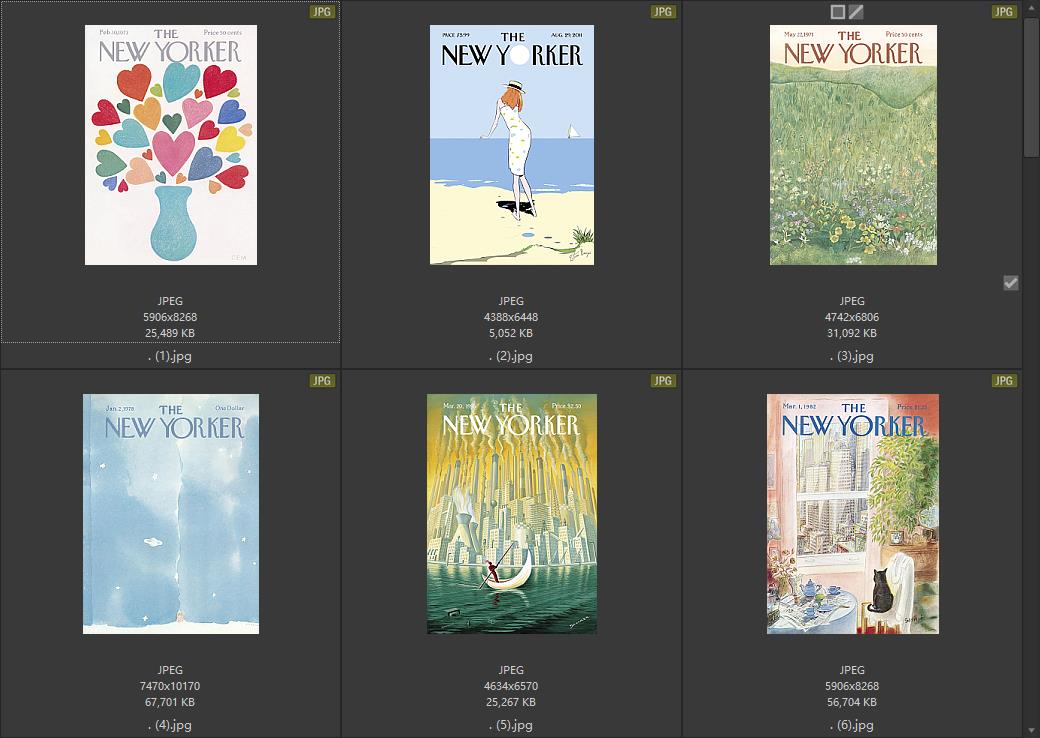The height and width of the screenshot is (738, 1040).
Task: Tick the checkmark on image (3).jpg
Action: pyautogui.click(x=1010, y=283)
